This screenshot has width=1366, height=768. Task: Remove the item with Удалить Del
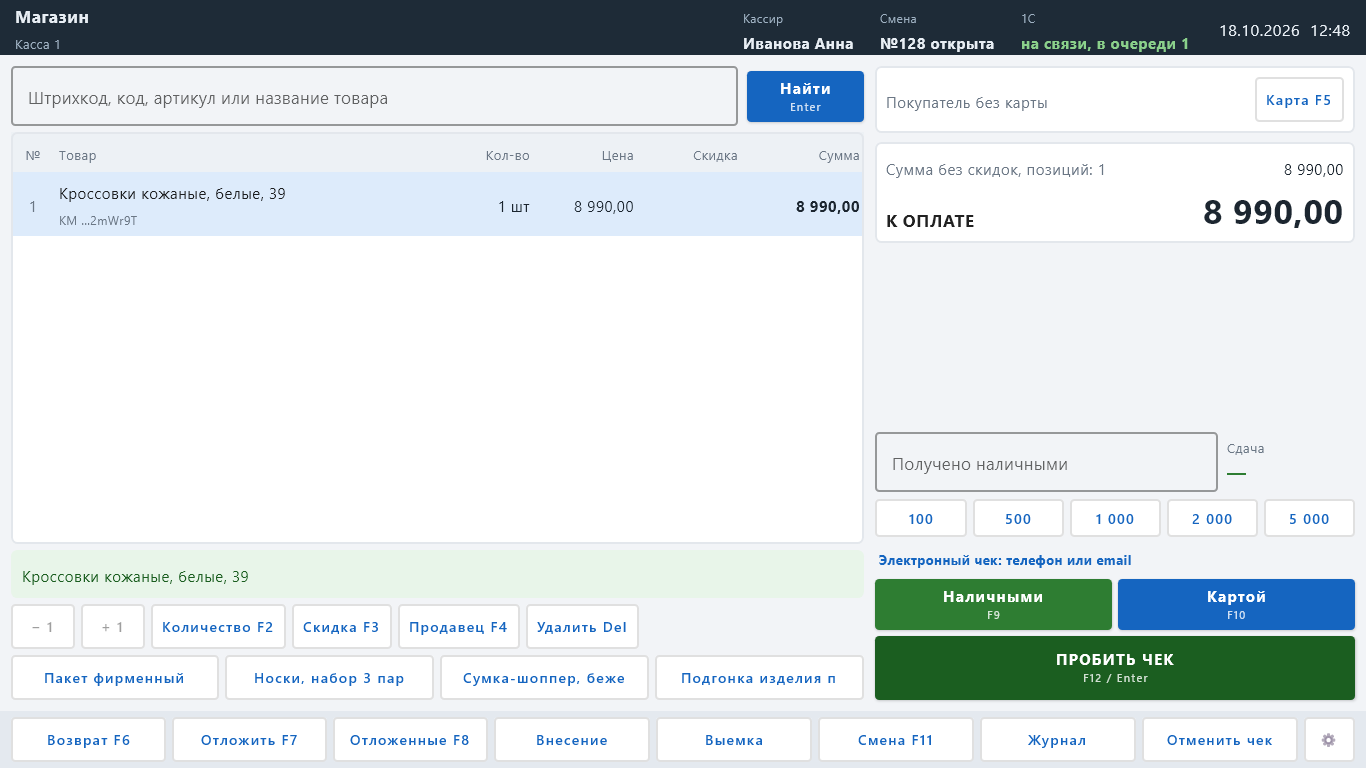click(582, 627)
